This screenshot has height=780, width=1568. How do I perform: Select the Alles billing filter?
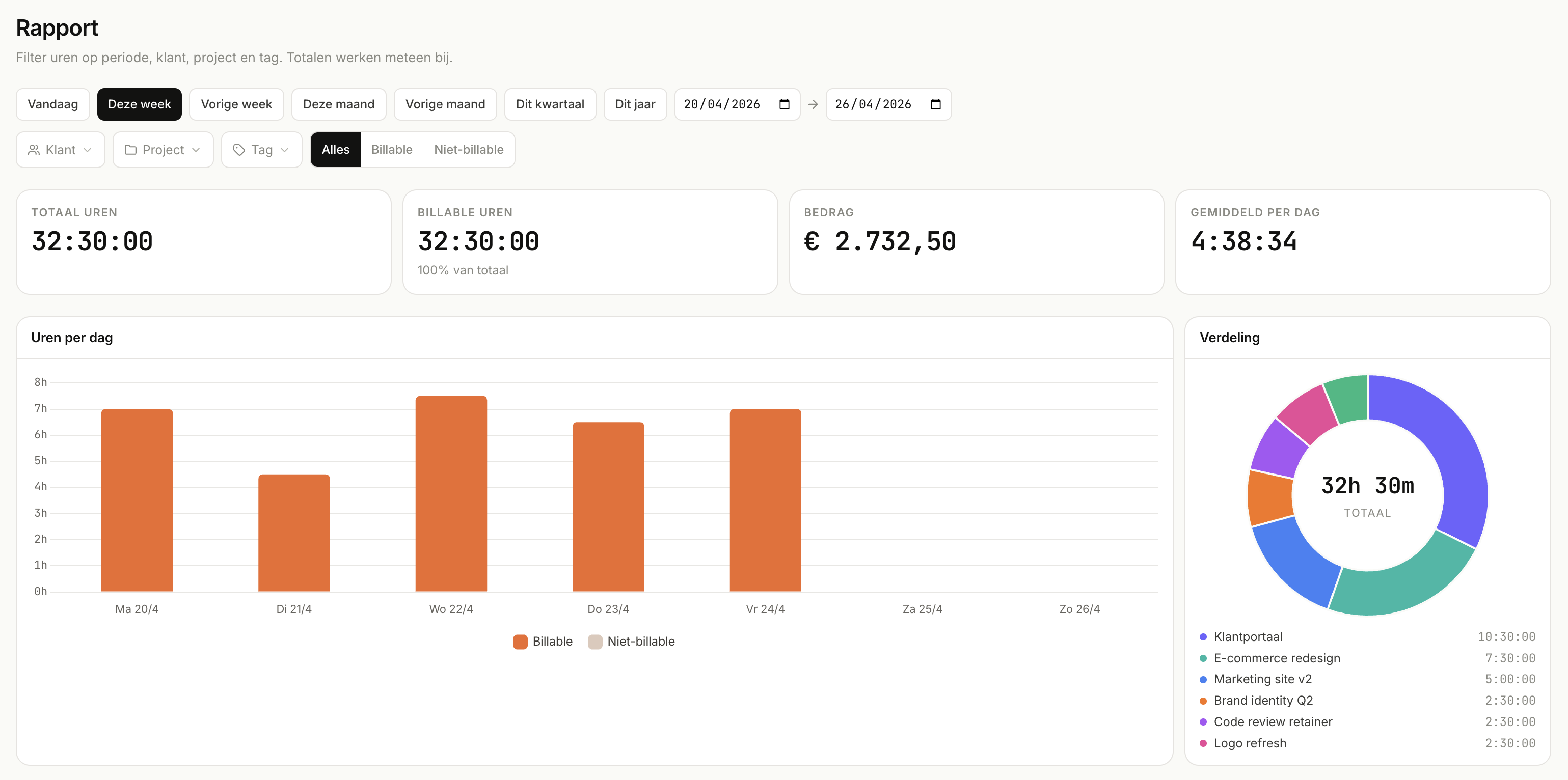335,150
